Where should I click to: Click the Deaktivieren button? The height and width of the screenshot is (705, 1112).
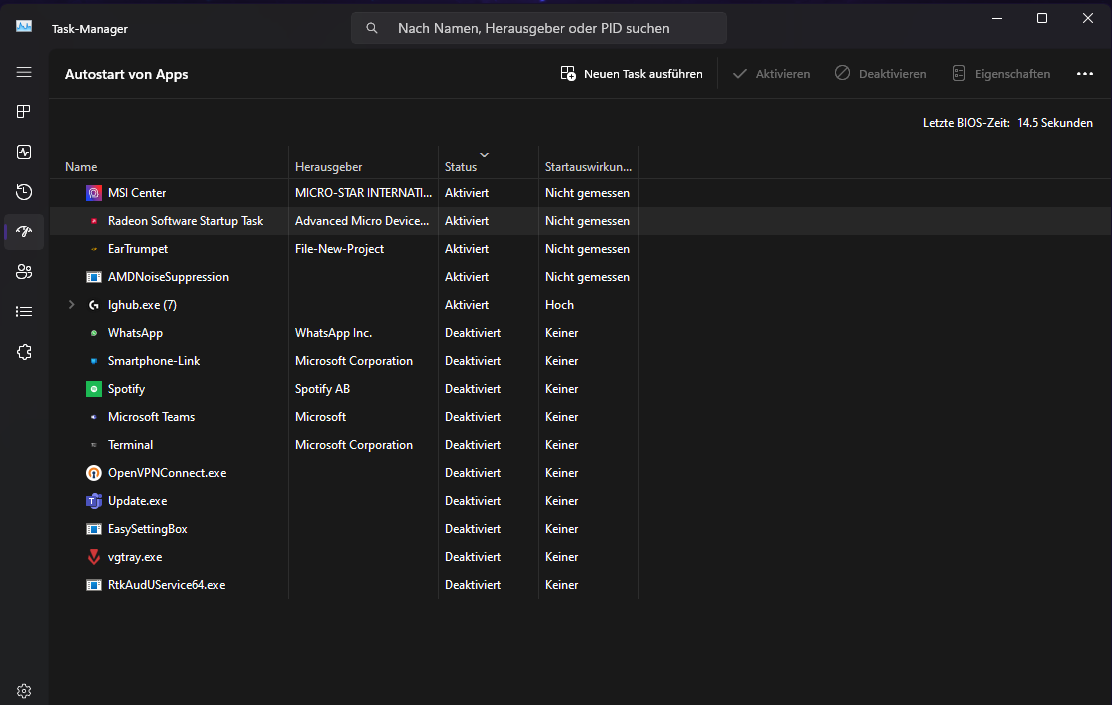point(880,74)
